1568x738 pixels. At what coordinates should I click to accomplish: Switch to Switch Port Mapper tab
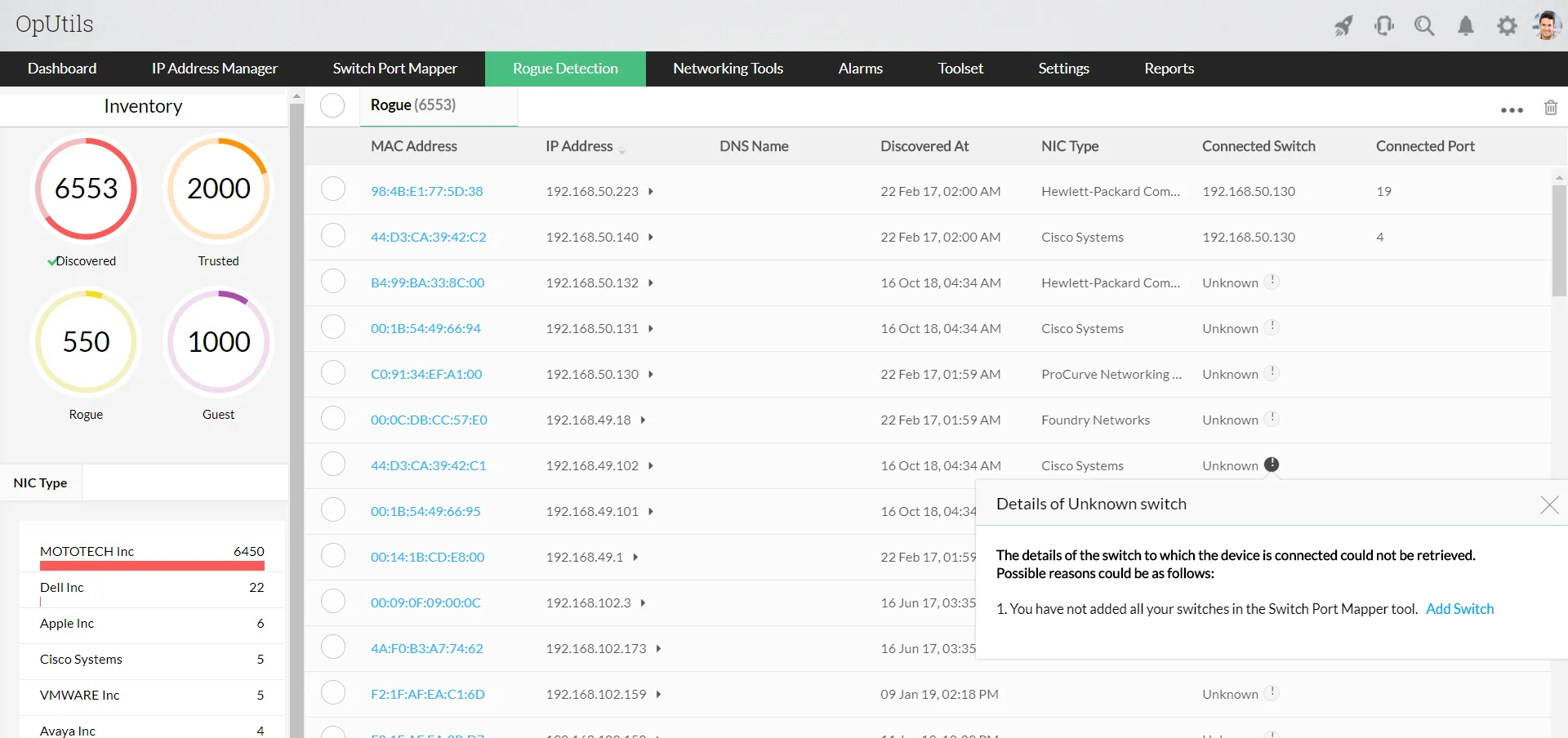(394, 69)
